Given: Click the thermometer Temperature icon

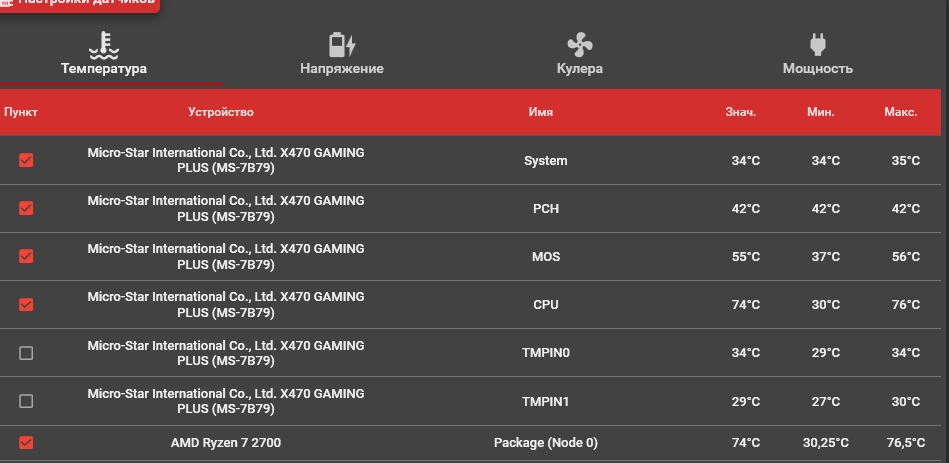Looking at the screenshot, I should (x=104, y=44).
